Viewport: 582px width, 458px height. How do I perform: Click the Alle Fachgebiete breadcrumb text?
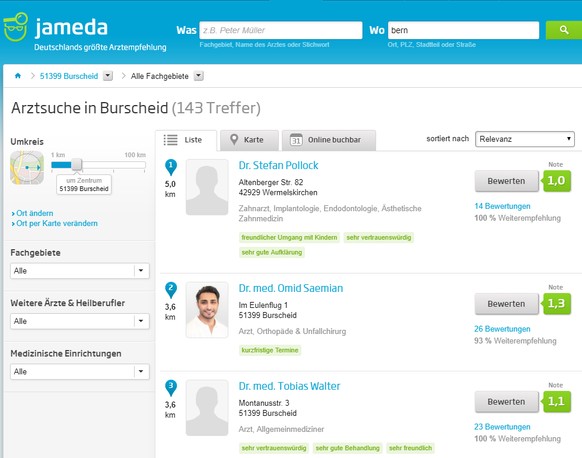click(160, 76)
